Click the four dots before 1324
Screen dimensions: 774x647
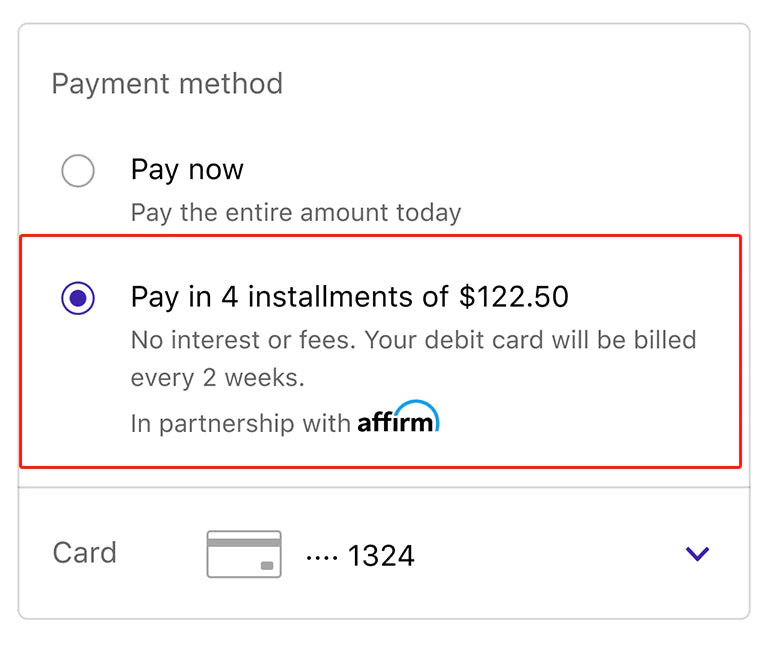(321, 555)
